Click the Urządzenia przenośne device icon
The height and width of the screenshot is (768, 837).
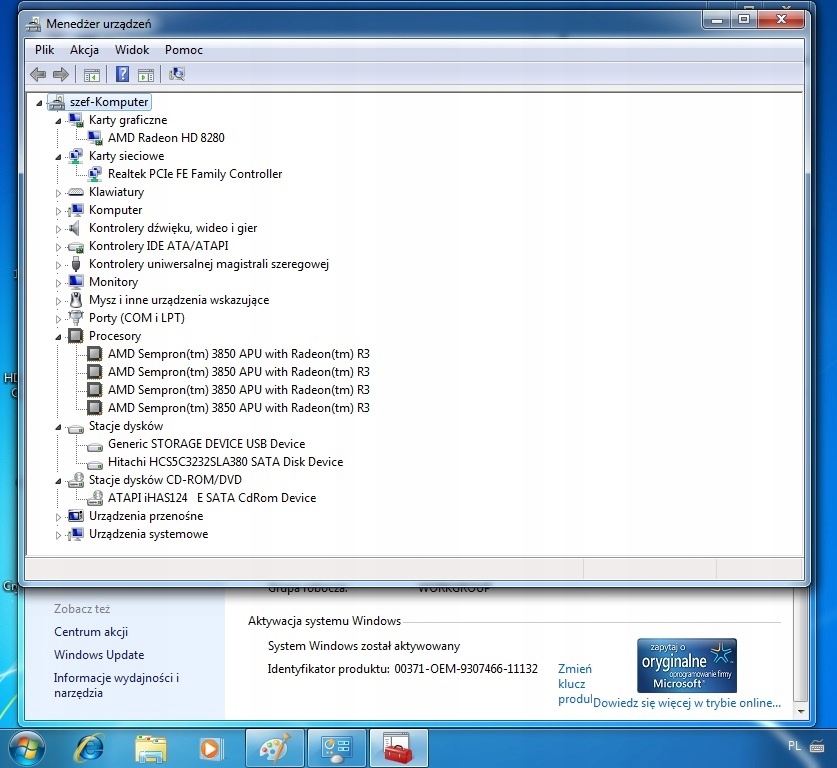[x=76, y=516]
